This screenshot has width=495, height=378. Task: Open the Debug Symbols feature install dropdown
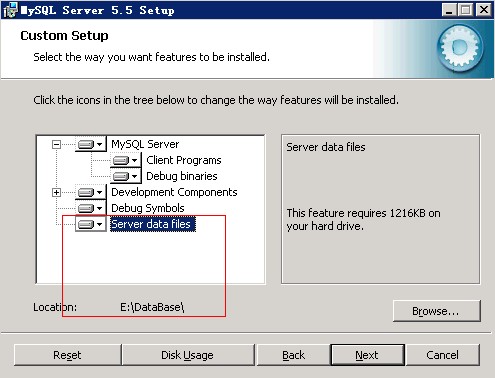click(90, 208)
